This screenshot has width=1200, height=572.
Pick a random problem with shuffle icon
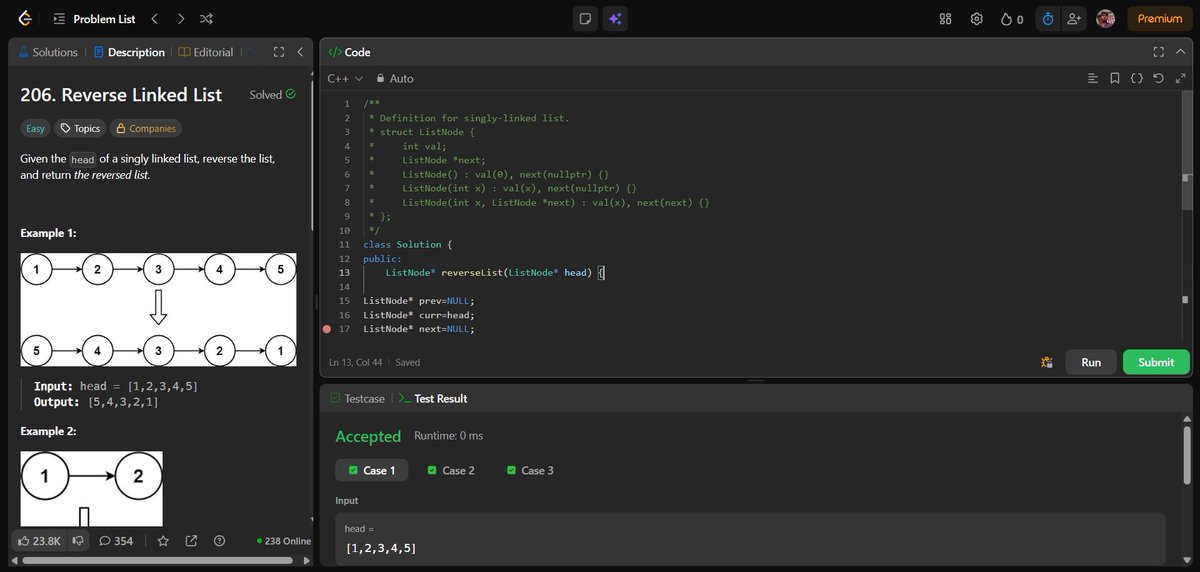[205, 19]
